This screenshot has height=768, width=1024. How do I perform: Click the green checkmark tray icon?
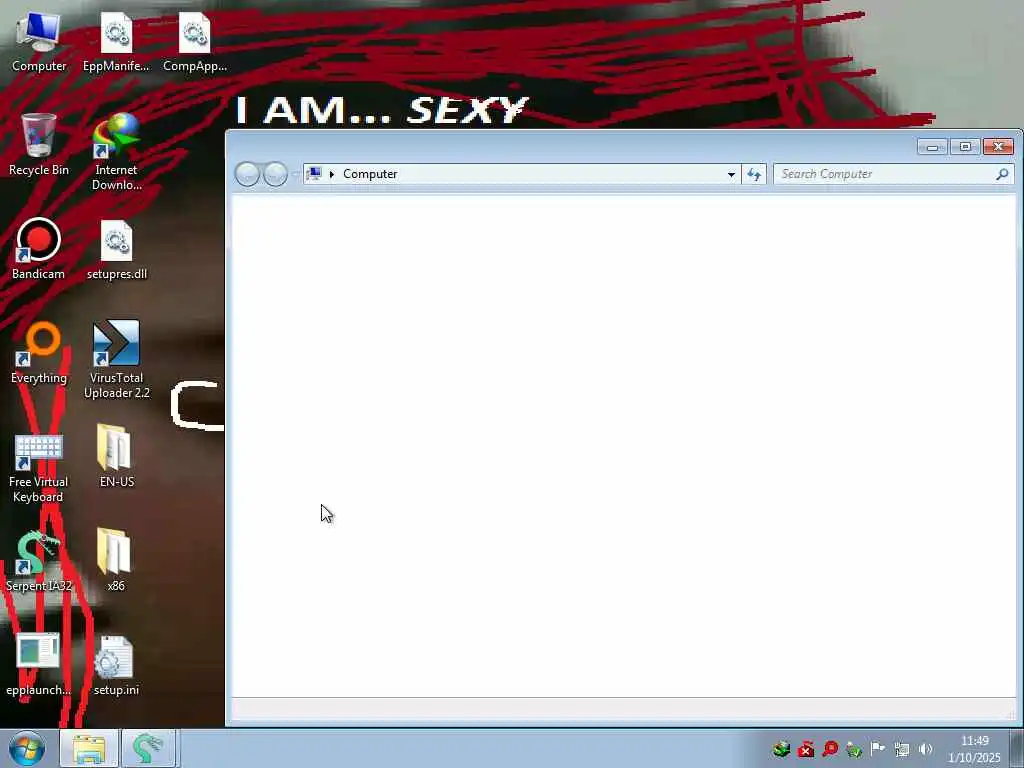point(854,749)
